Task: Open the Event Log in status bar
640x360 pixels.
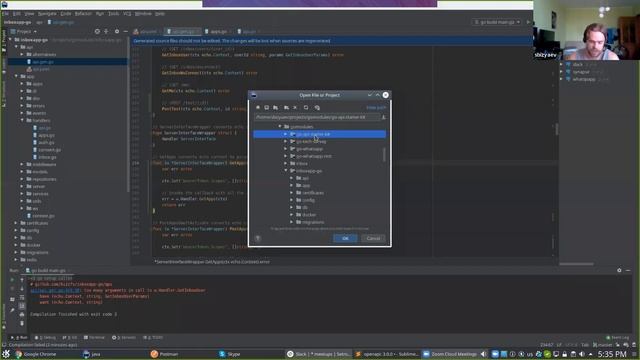Action: [618, 338]
